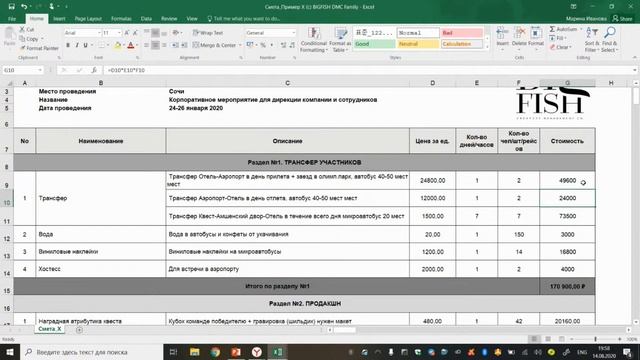Viewport: 640px width, 360px height.
Task: Select the Normal cell style
Action: [x=418, y=33]
